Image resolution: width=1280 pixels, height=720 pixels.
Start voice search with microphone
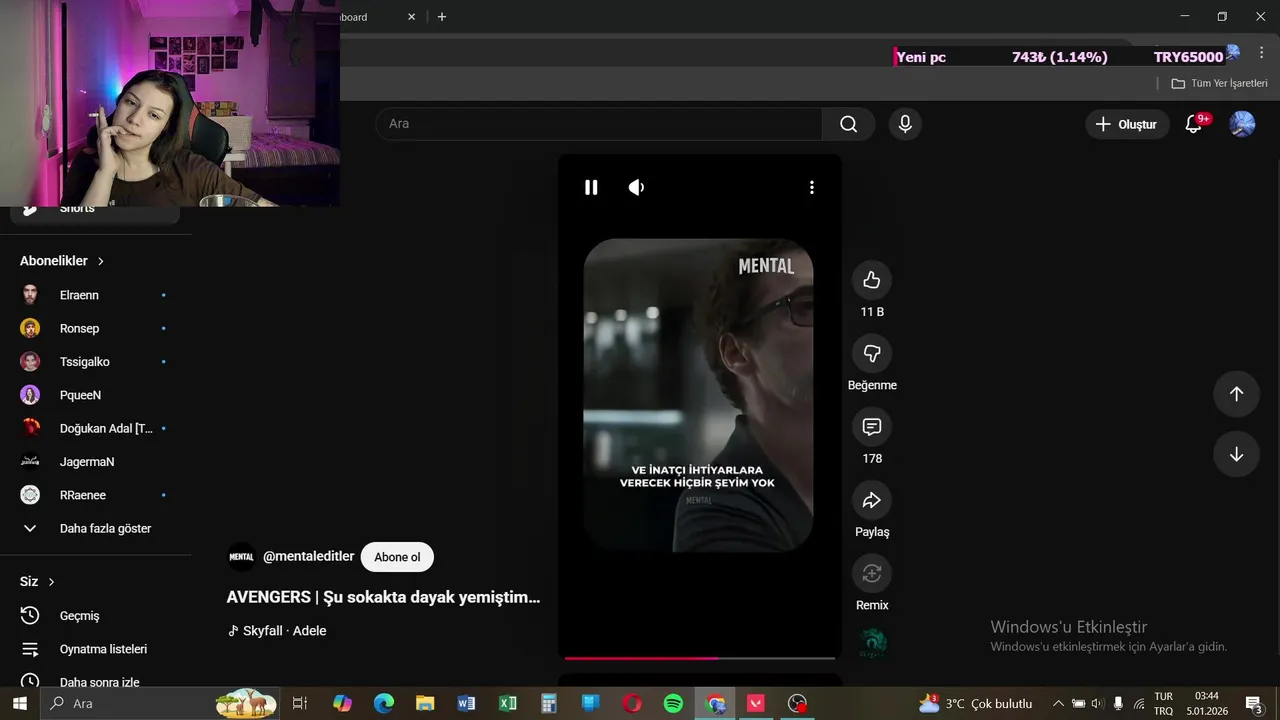pyautogui.click(x=905, y=124)
